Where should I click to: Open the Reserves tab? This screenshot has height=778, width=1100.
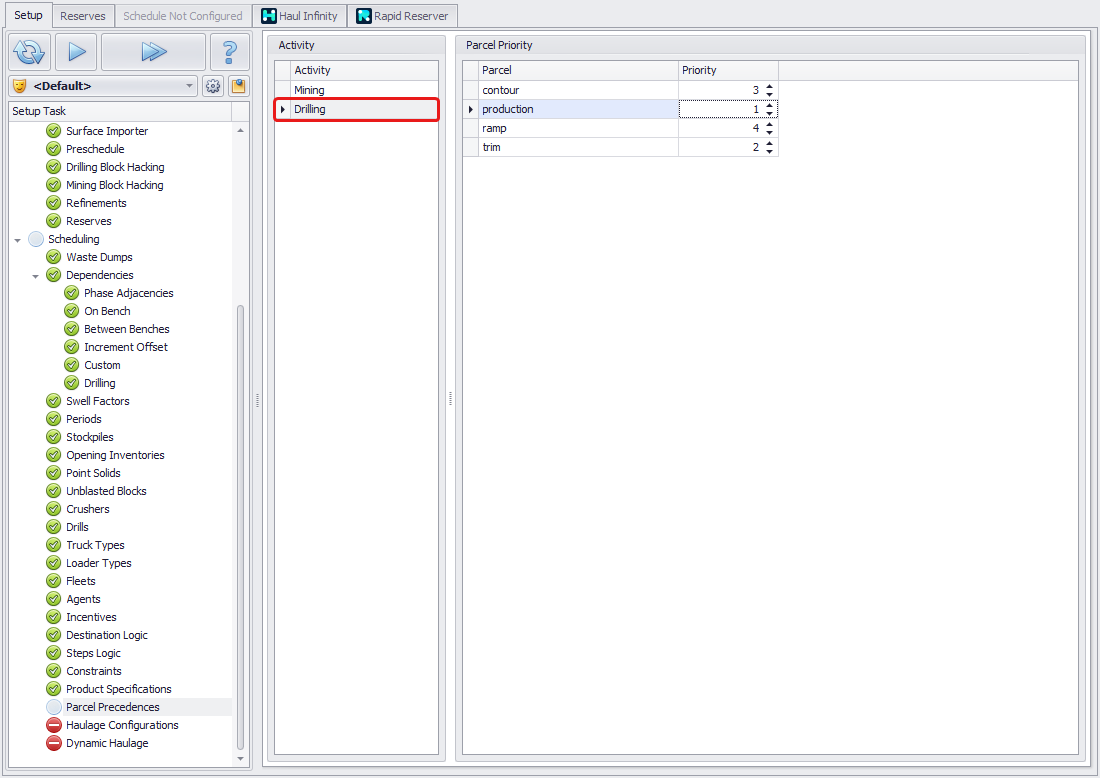point(83,16)
